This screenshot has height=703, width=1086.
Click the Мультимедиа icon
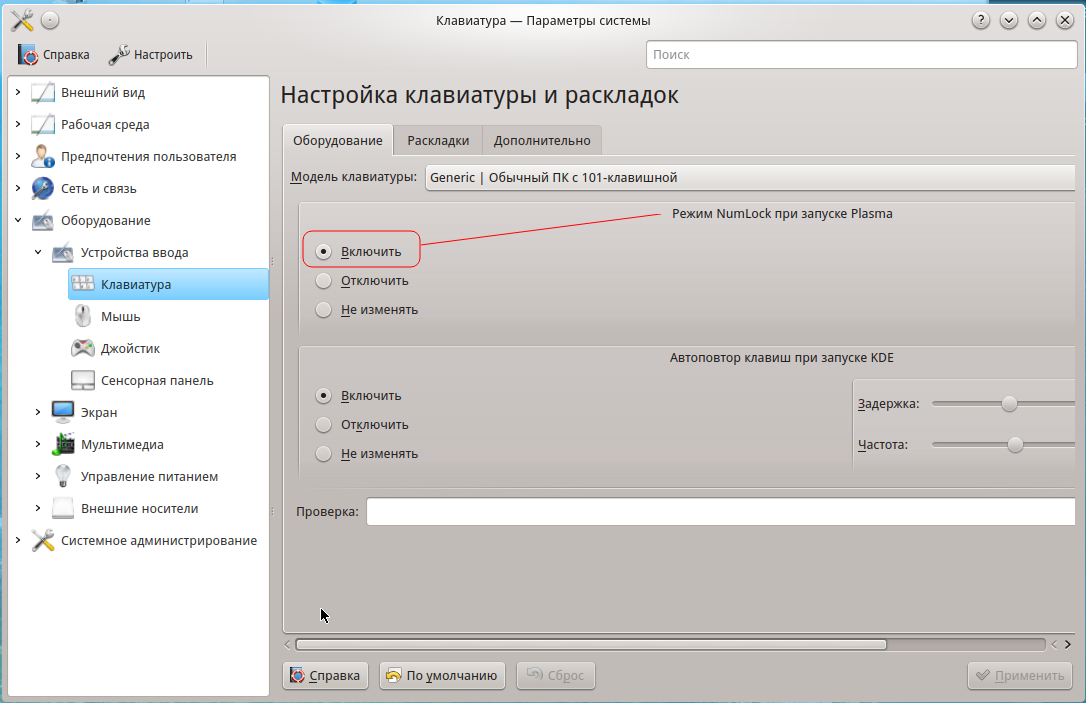(x=63, y=444)
